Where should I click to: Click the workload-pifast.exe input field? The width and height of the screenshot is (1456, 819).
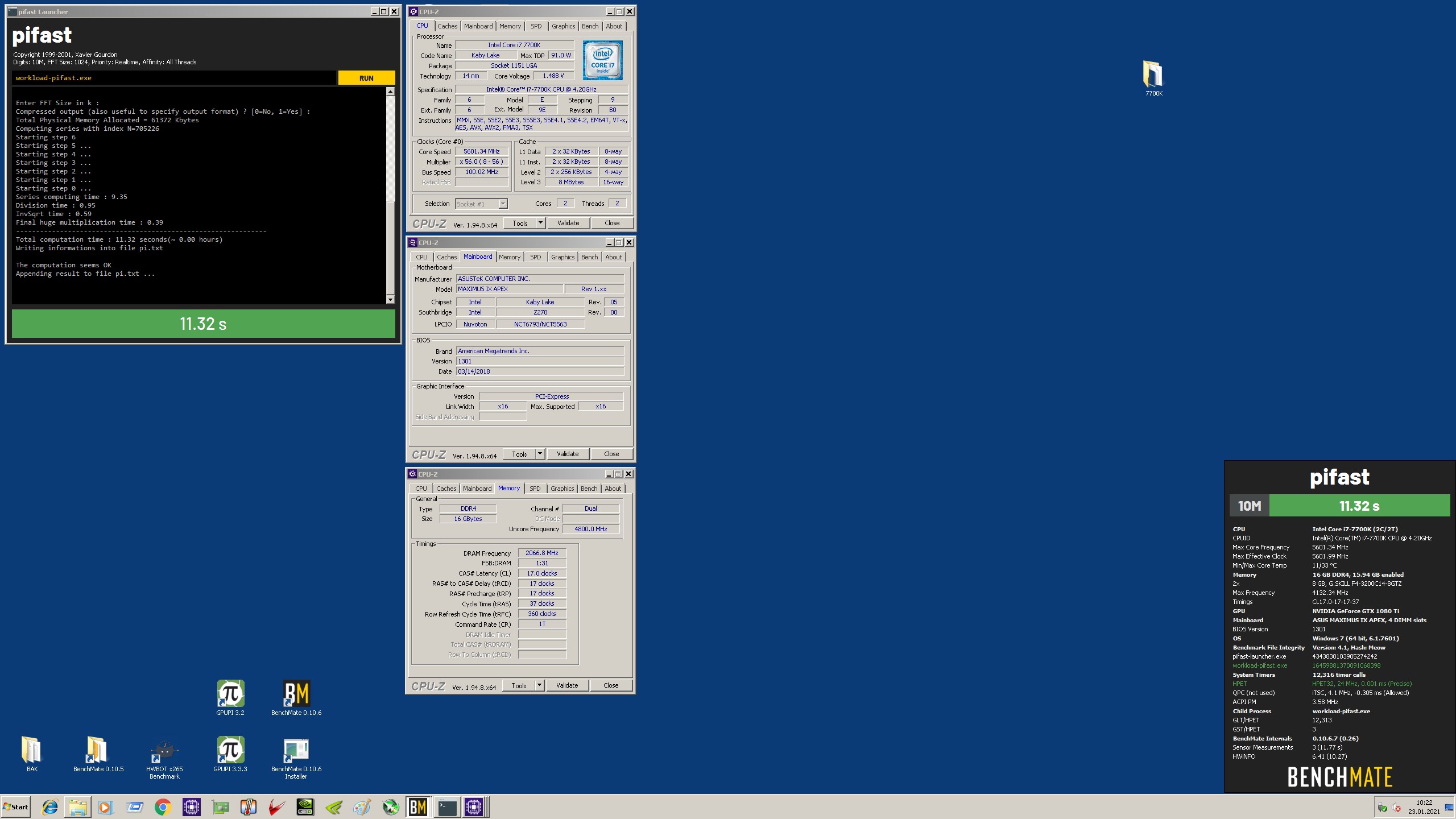(x=173, y=78)
